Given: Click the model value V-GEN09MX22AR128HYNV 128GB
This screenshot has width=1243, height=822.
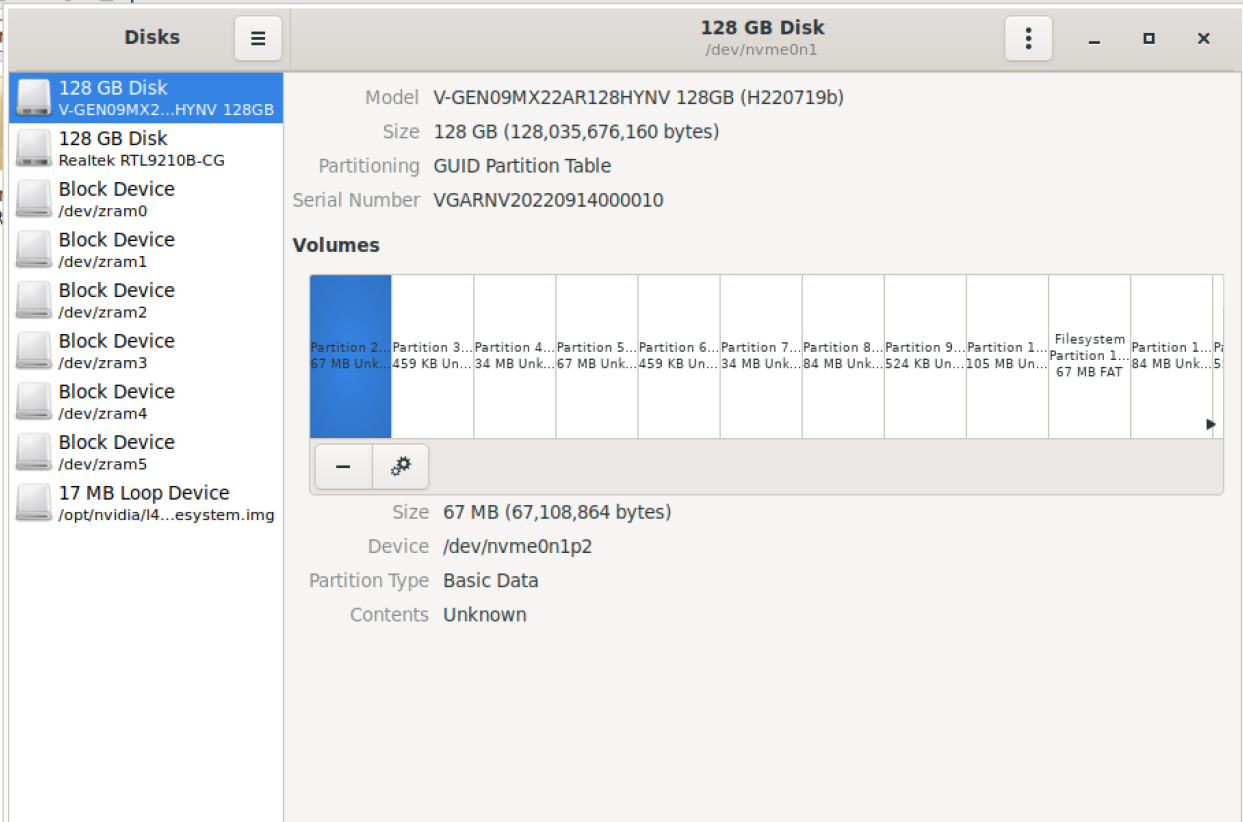Looking at the screenshot, I should click(638, 98).
